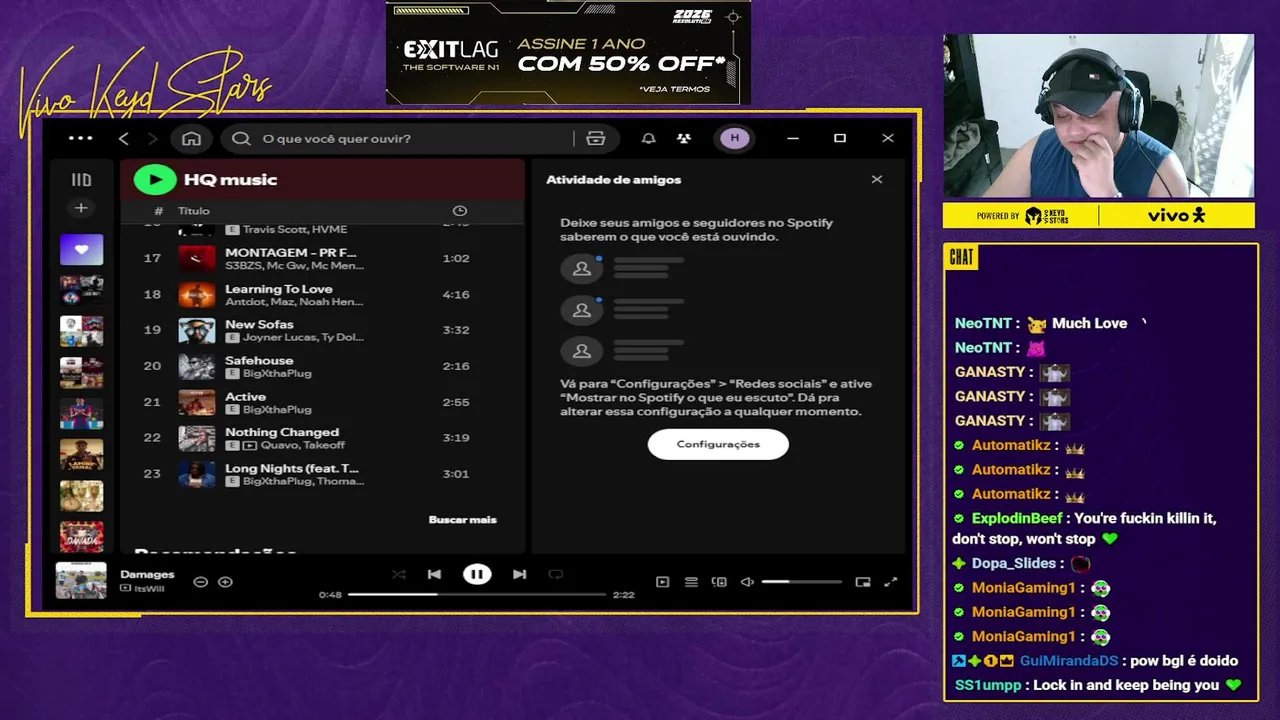The width and height of the screenshot is (1280, 720).
Task: Sort by duration clock icon
Action: [x=460, y=211]
